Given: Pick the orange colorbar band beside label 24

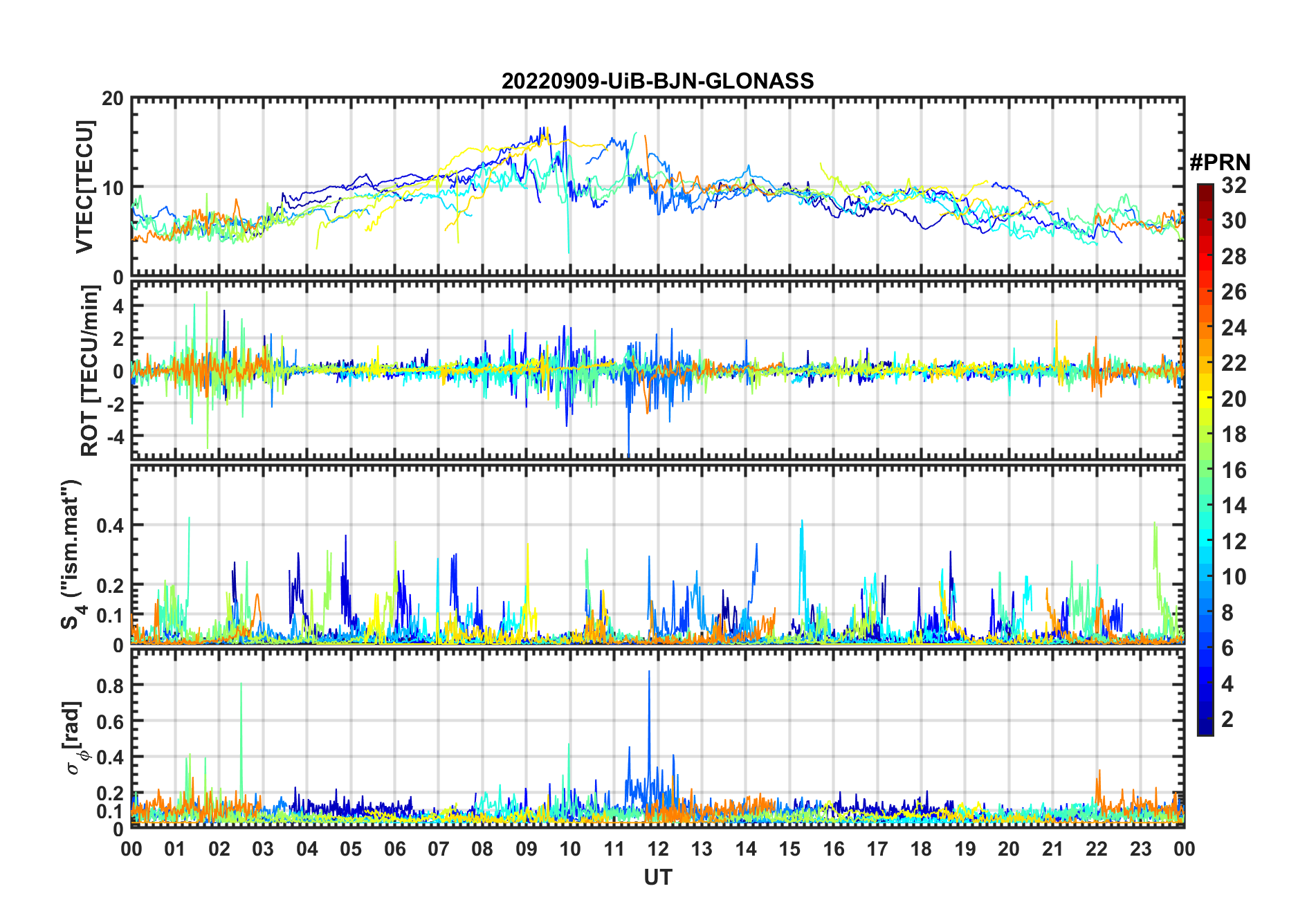Looking at the screenshot, I should [x=1205, y=327].
